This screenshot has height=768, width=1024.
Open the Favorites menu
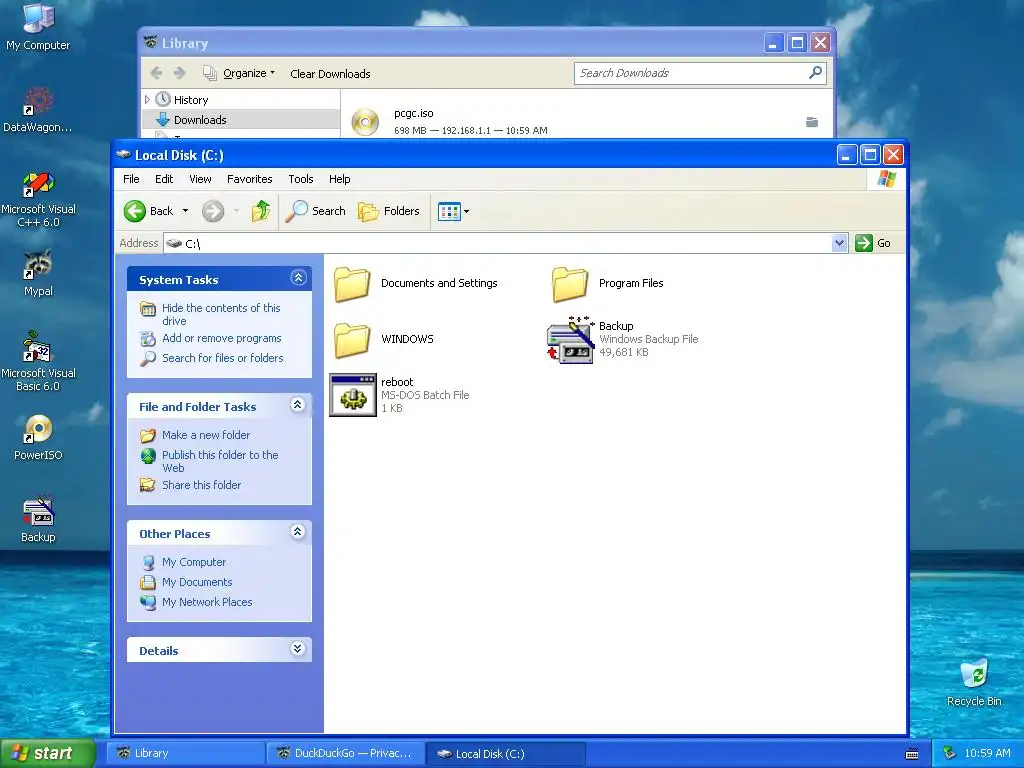(x=249, y=179)
